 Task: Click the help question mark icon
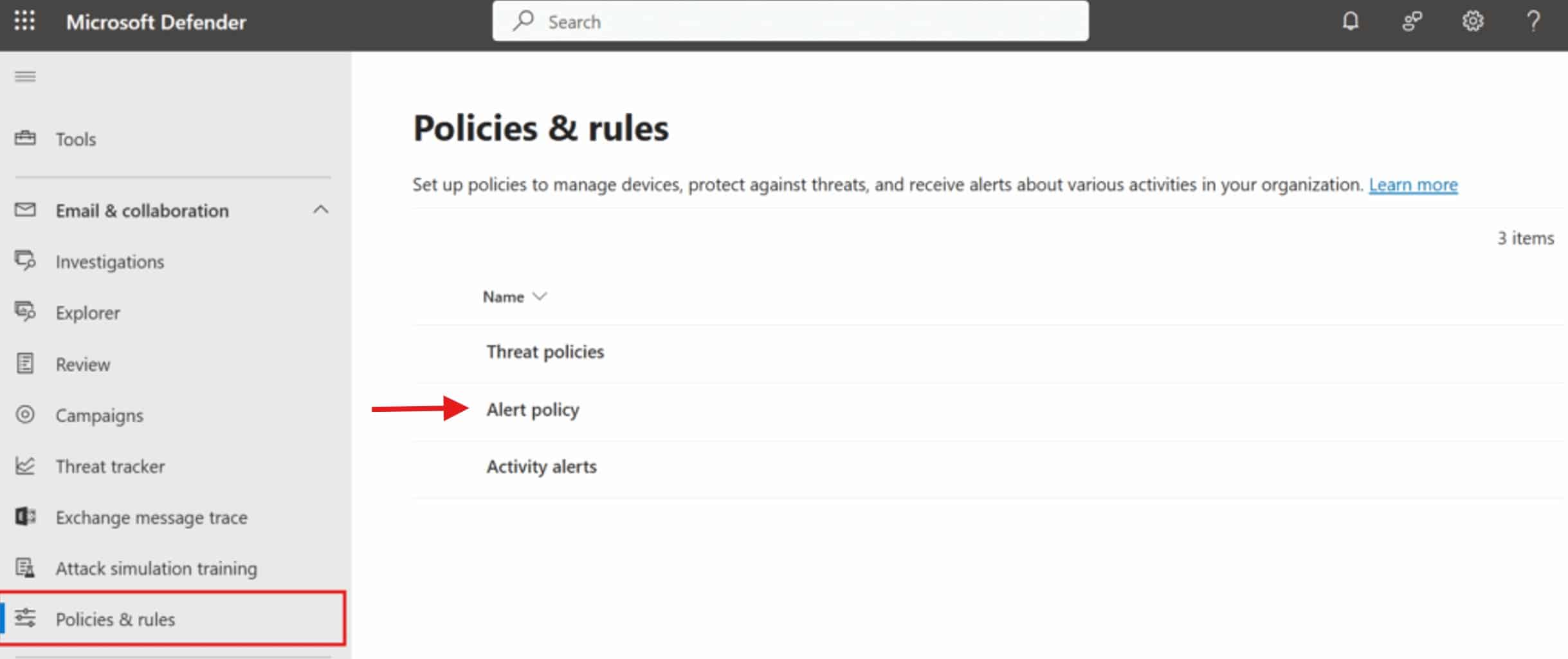(1533, 21)
